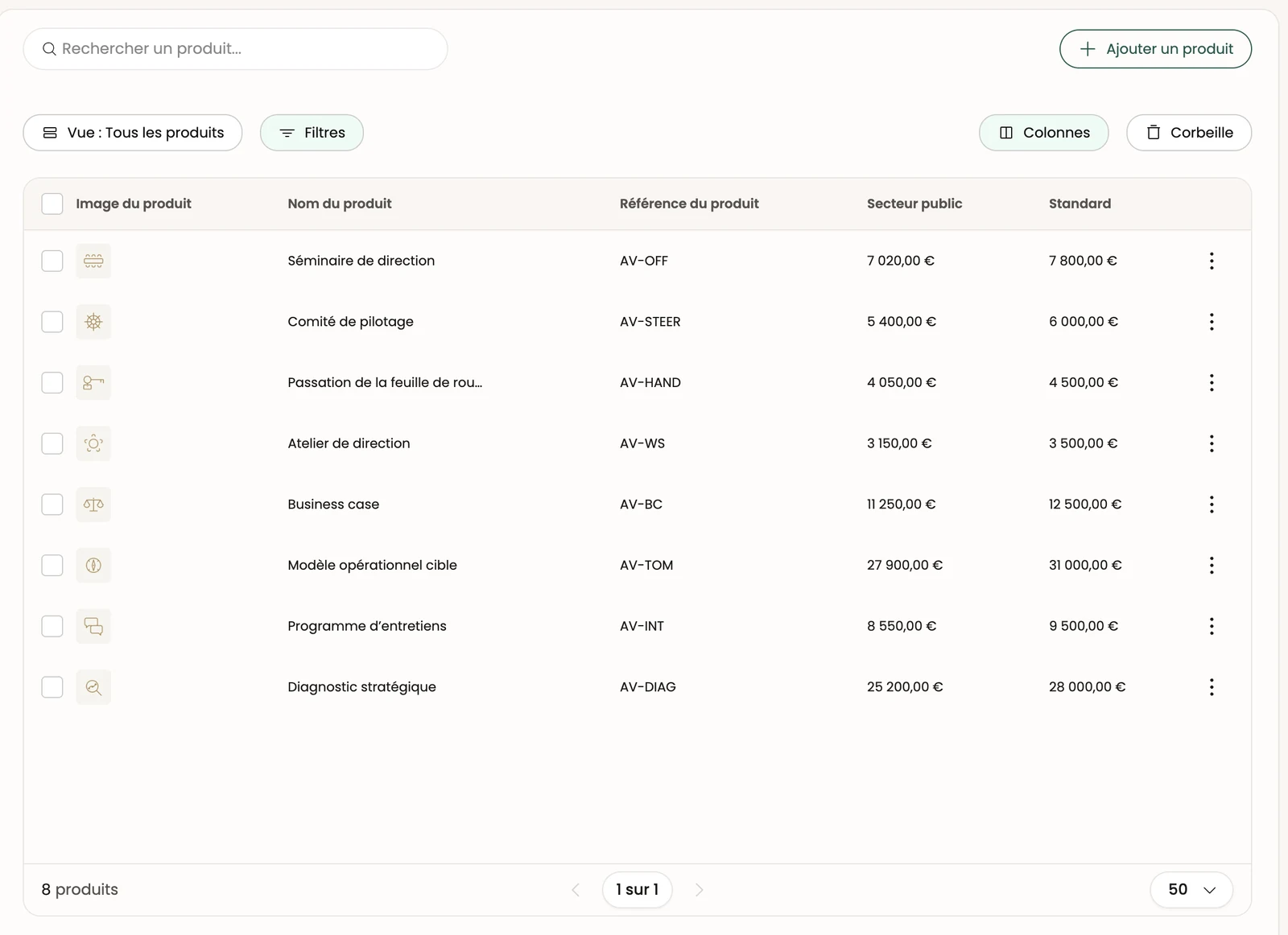
Task: Sort by Nom du produit column header
Action: click(340, 204)
